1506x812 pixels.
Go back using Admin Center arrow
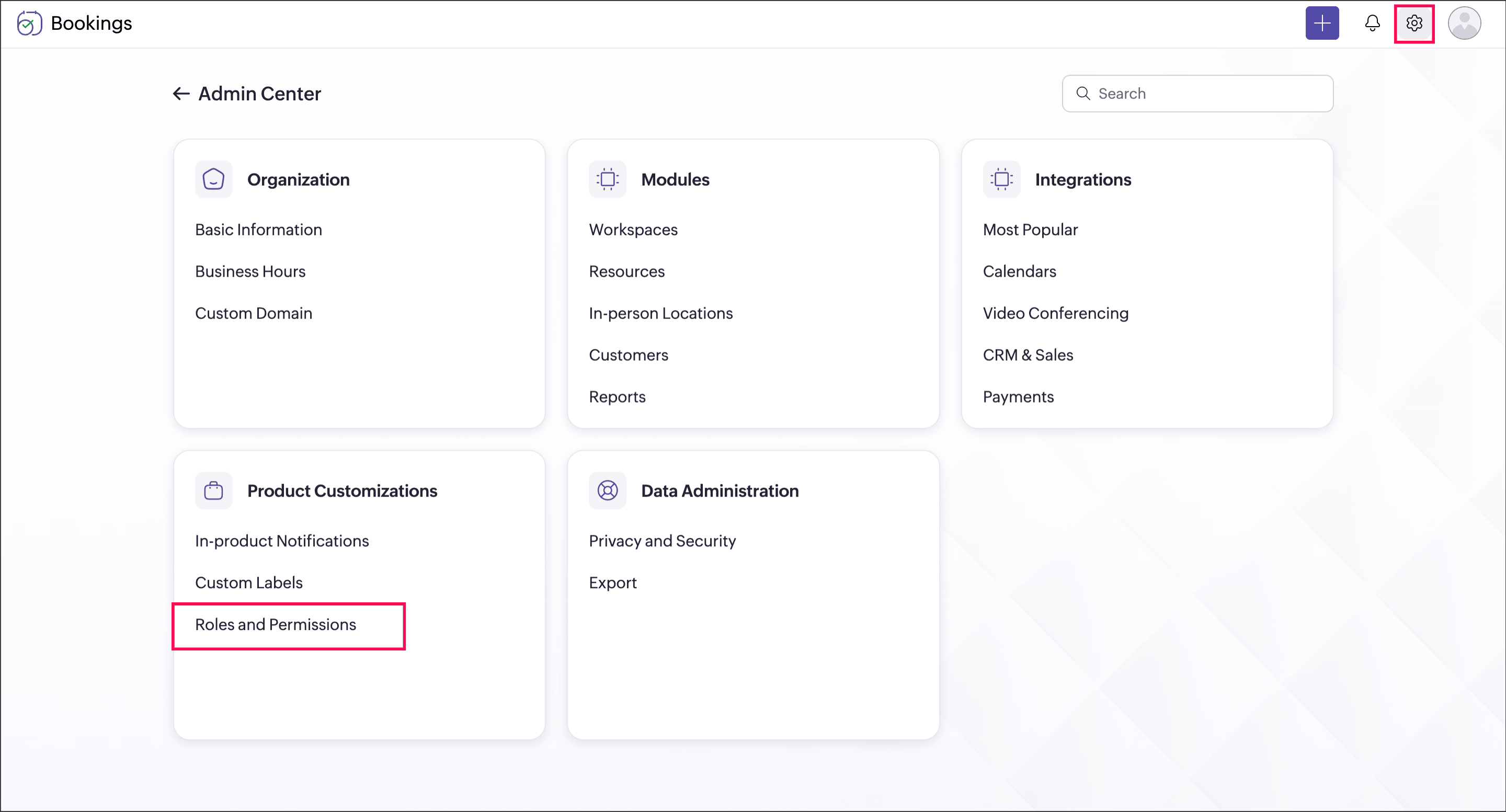click(180, 94)
